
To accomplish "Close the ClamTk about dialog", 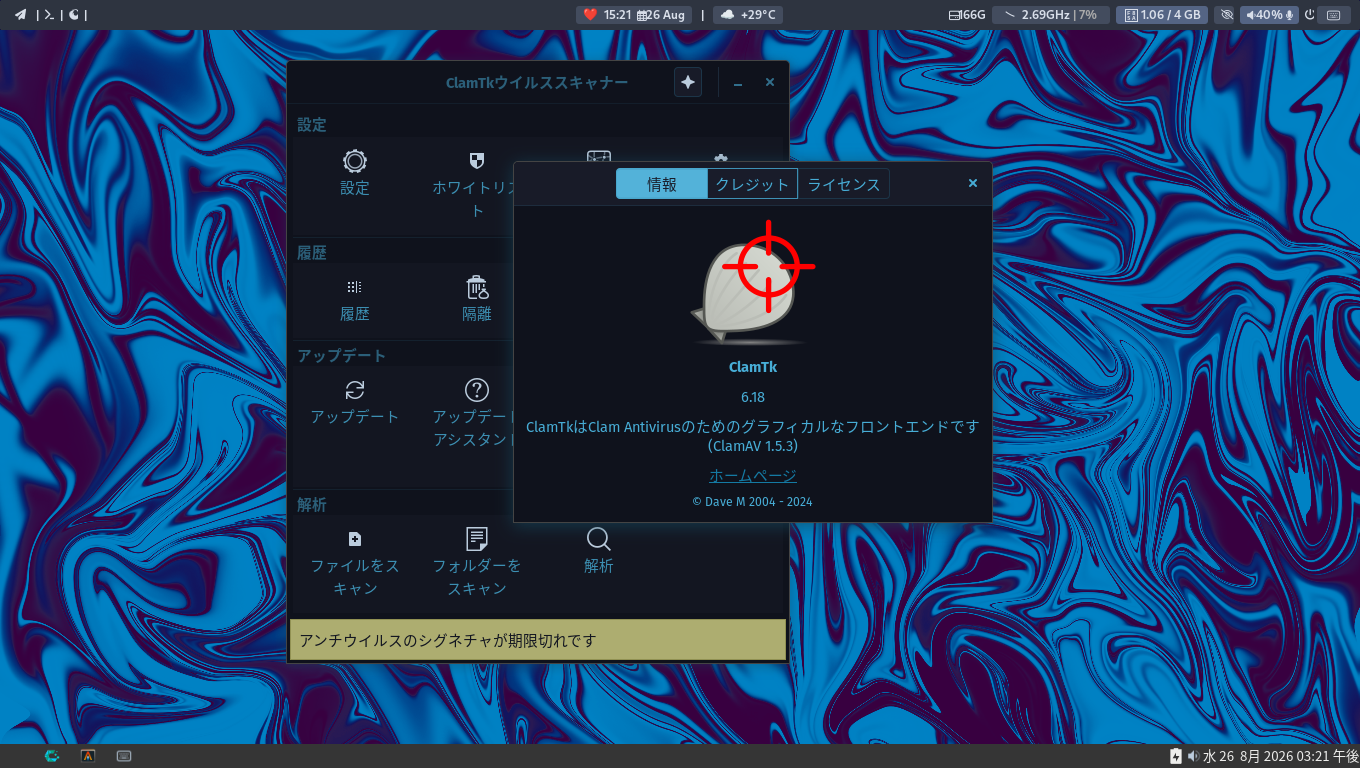I will (973, 183).
